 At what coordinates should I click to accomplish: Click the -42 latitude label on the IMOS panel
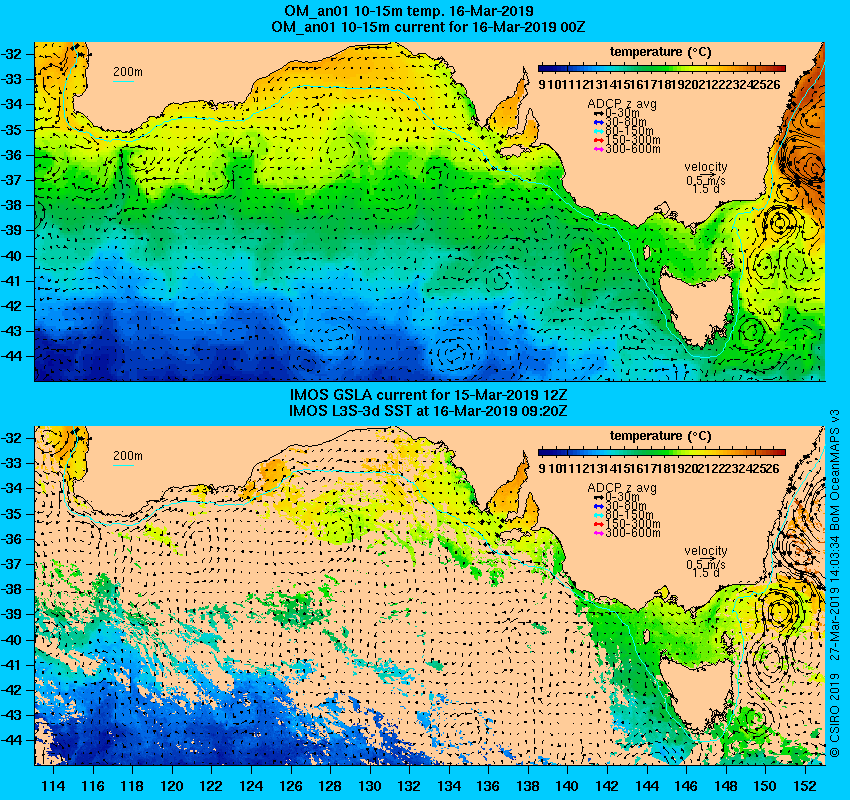click(11, 689)
